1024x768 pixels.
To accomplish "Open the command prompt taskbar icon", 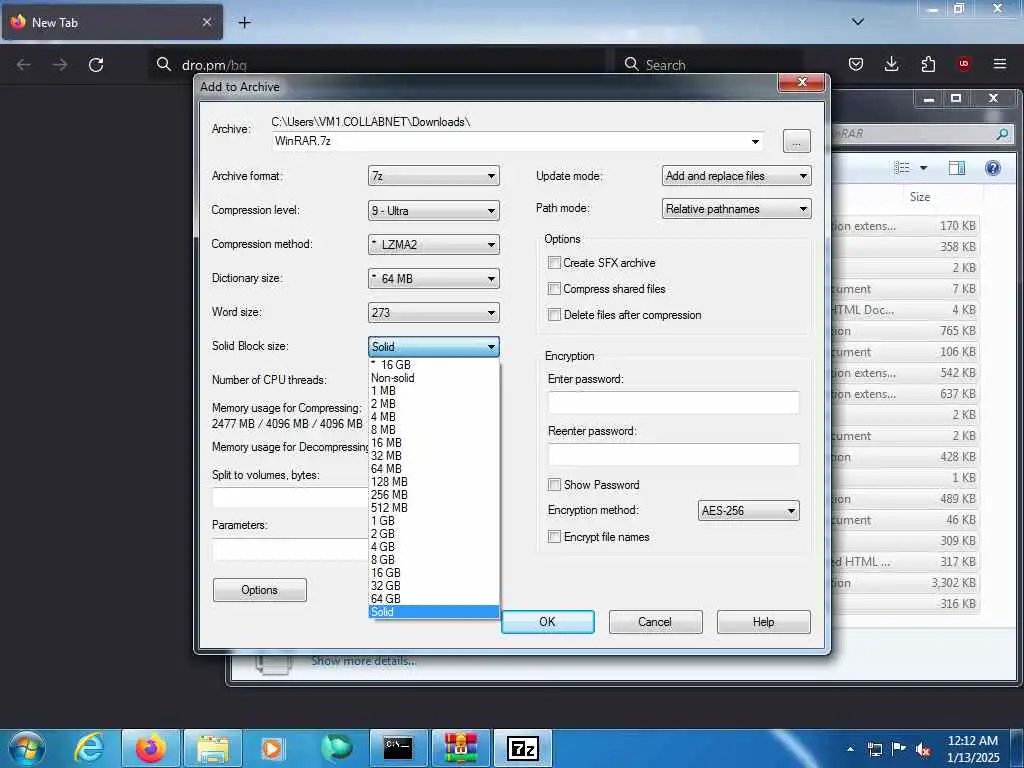I will click(x=398, y=748).
